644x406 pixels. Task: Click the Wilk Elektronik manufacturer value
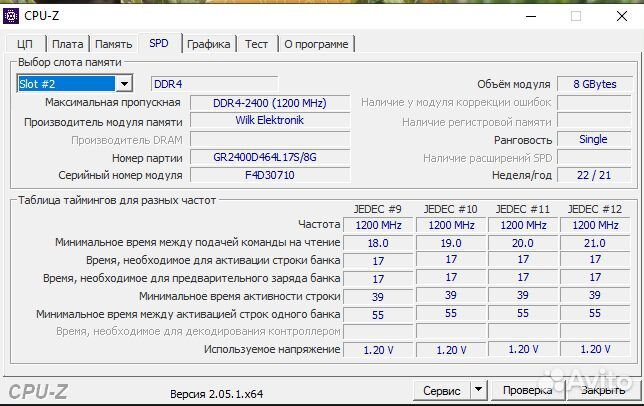[x=270, y=120]
